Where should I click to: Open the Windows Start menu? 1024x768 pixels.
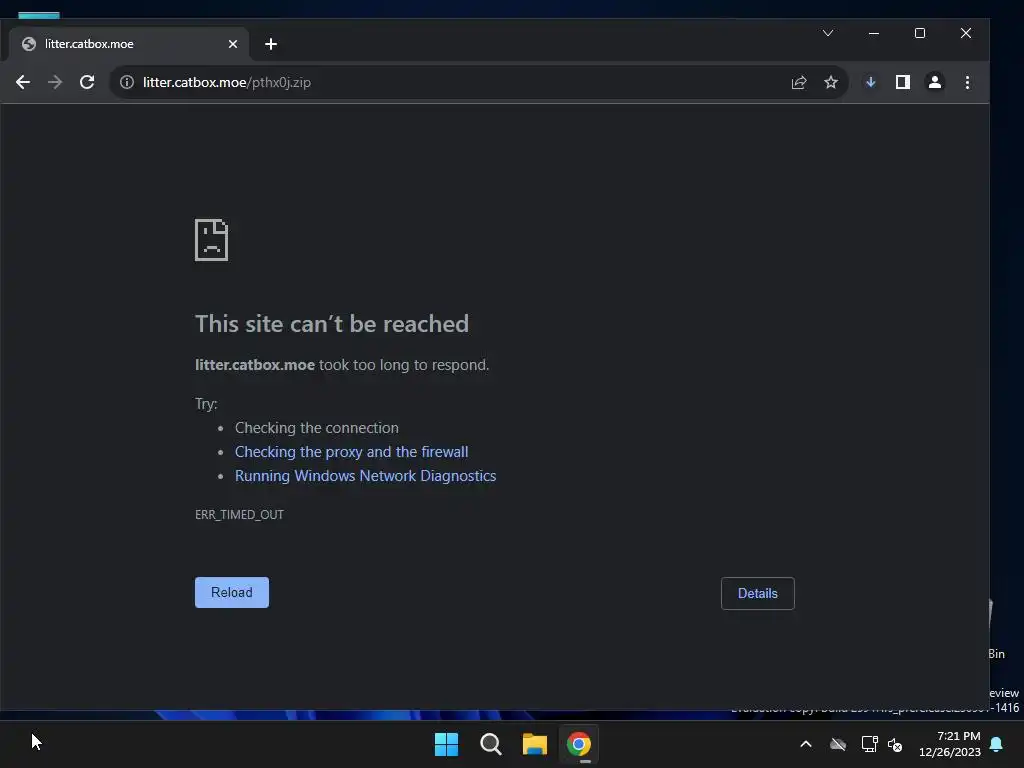click(x=447, y=744)
